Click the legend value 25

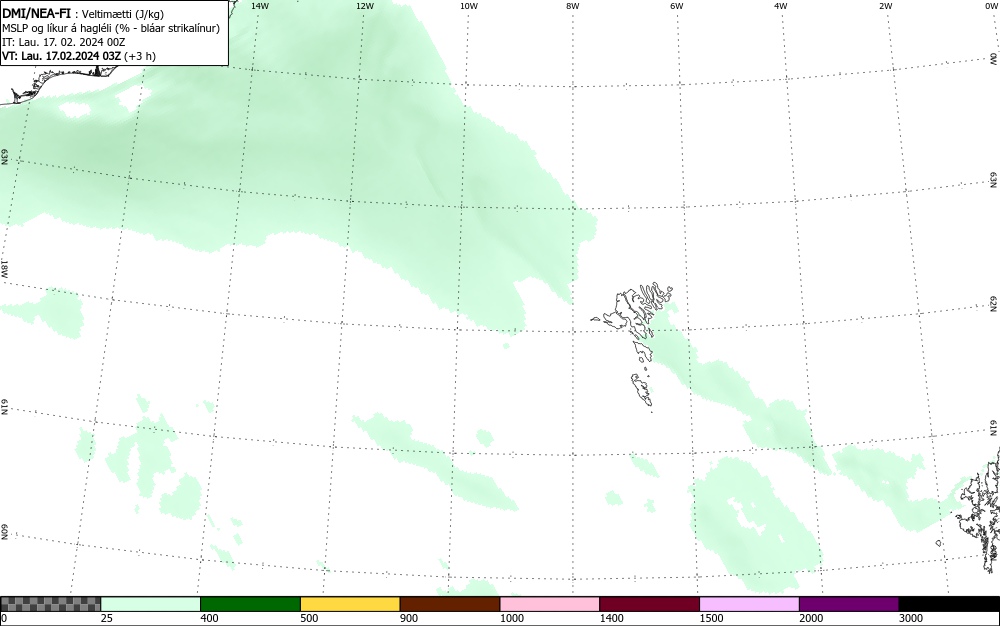pos(107,618)
